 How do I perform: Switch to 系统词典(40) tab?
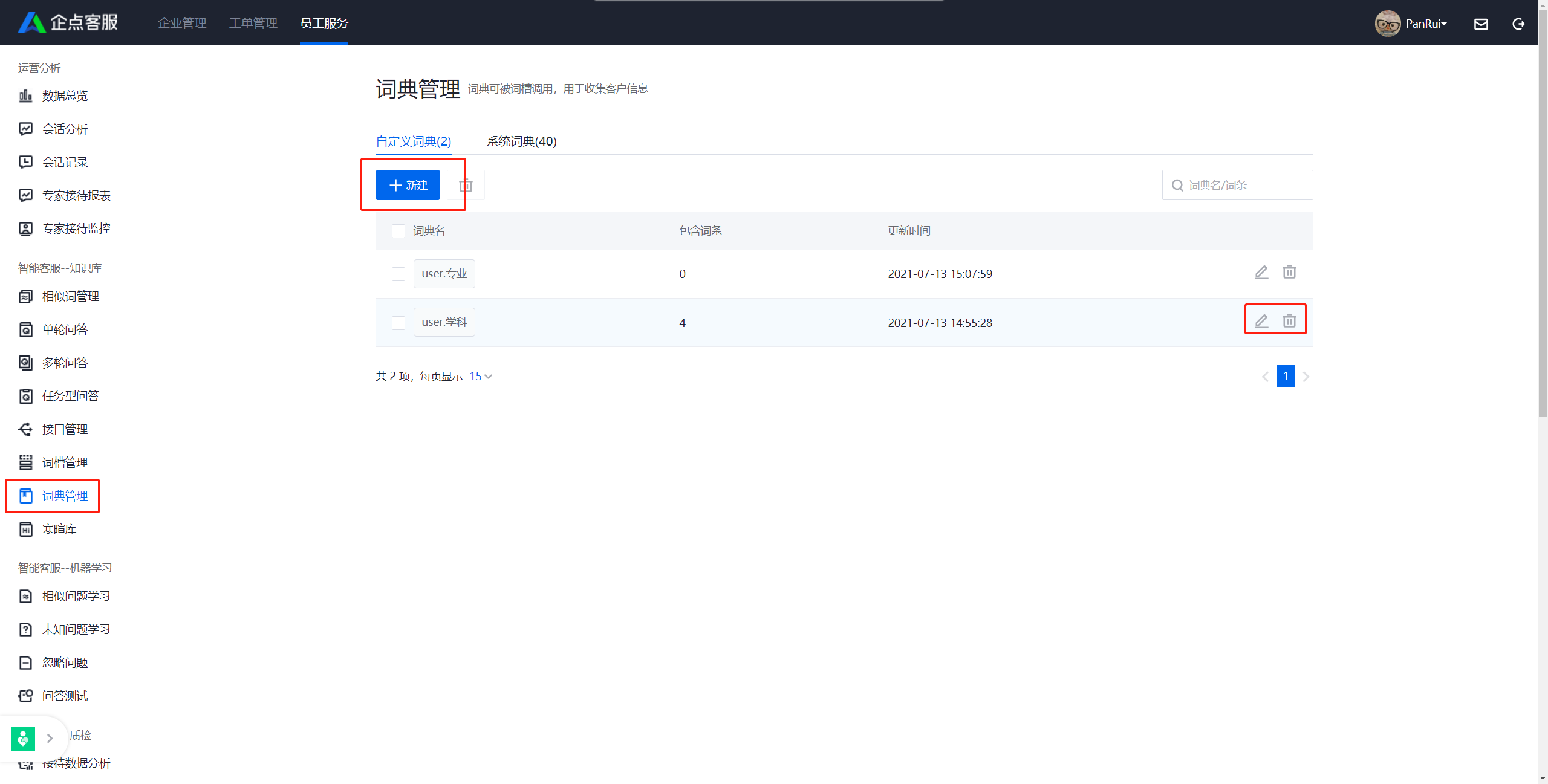coord(522,141)
